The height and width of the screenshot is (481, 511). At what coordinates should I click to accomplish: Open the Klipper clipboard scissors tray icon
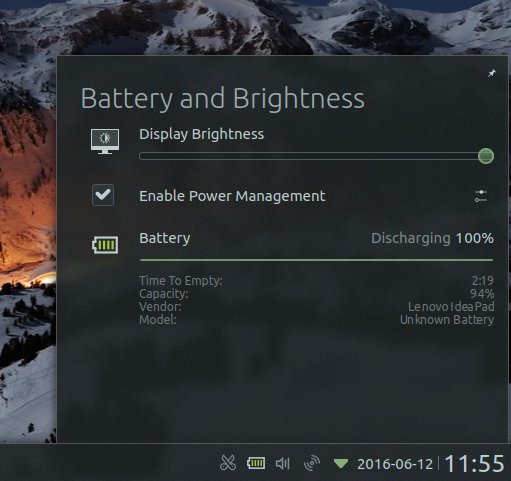[x=228, y=463]
